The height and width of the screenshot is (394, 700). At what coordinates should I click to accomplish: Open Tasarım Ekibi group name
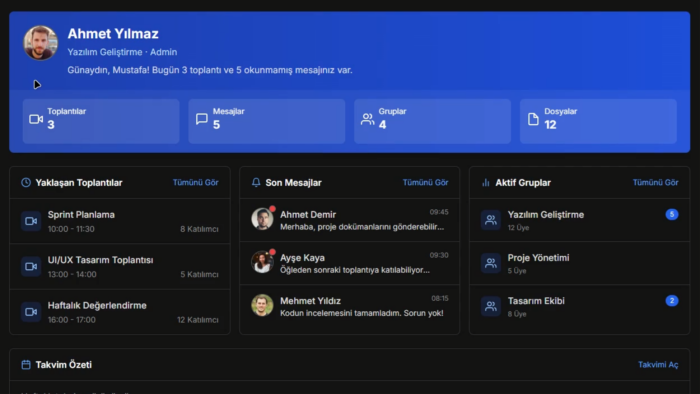coord(536,301)
